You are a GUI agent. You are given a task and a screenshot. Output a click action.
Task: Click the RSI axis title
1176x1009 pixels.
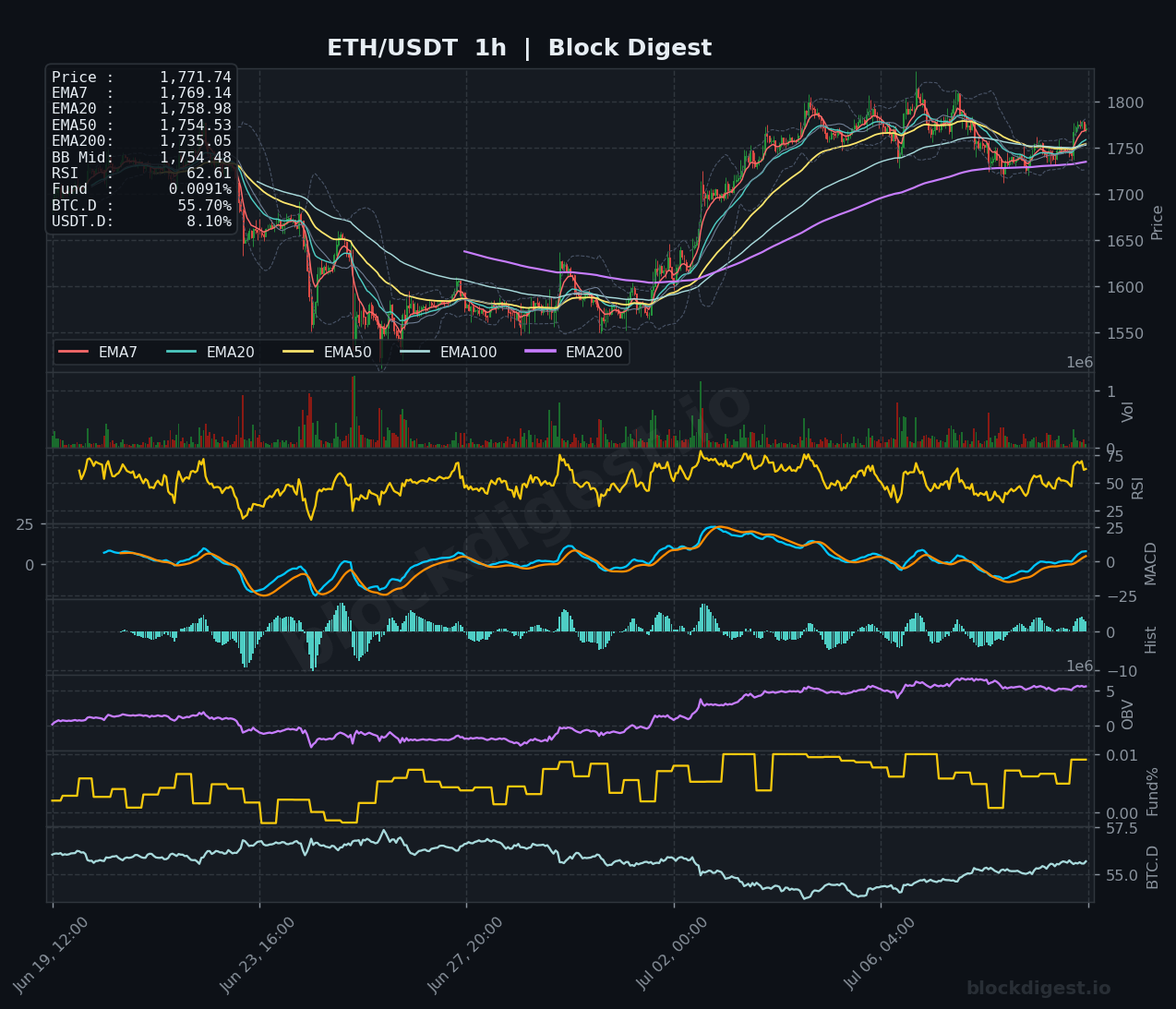pyautogui.click(x=1138, y=487)
